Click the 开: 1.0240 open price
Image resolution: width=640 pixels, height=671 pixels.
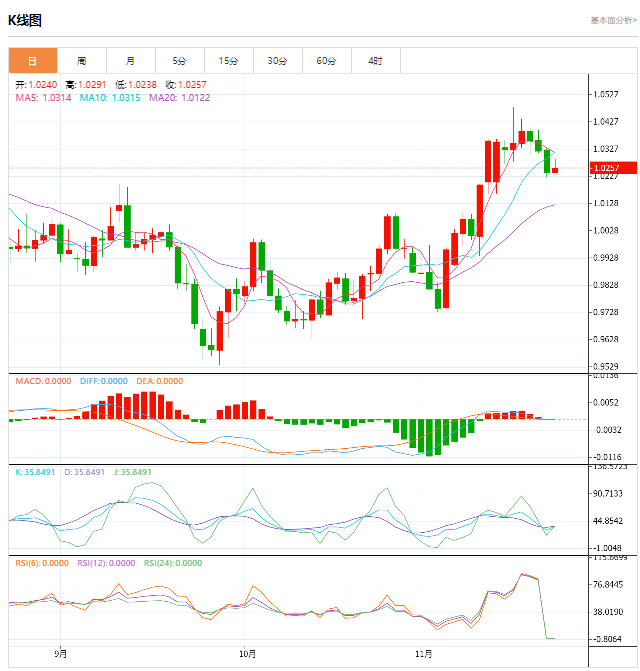tap(36, 85)
